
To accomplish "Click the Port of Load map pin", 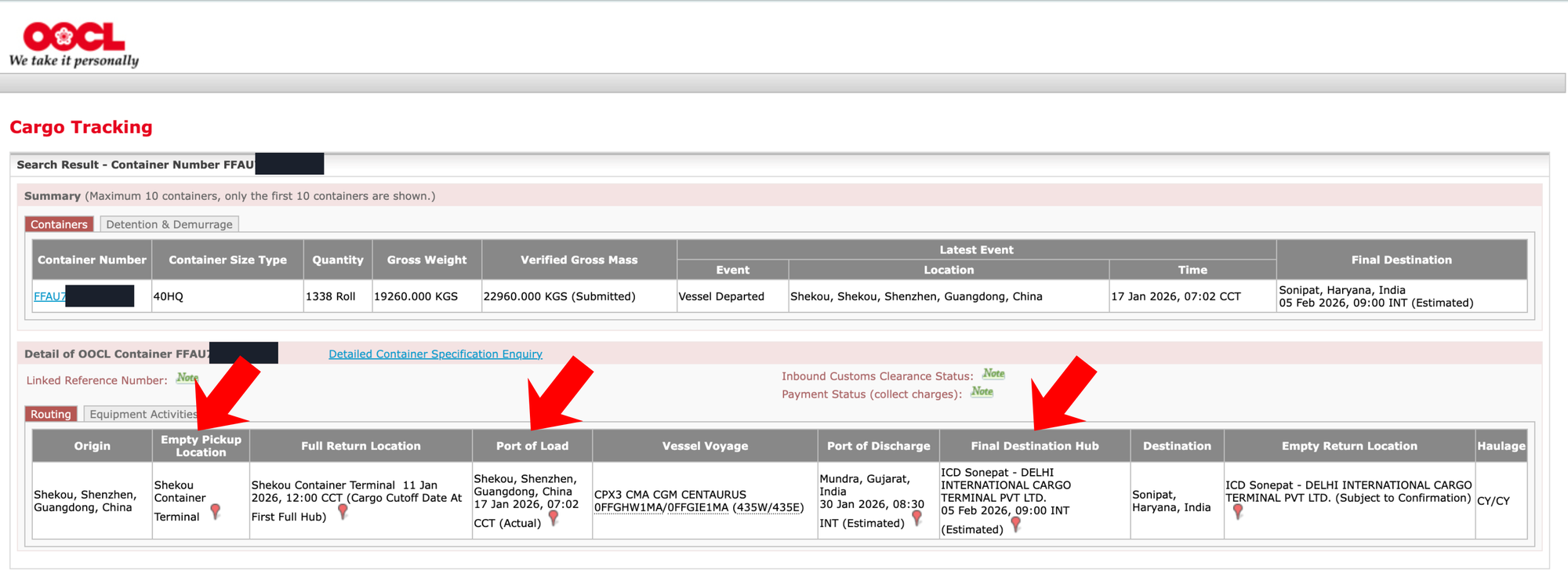I will pyautogui.click(x=554, y=517).
